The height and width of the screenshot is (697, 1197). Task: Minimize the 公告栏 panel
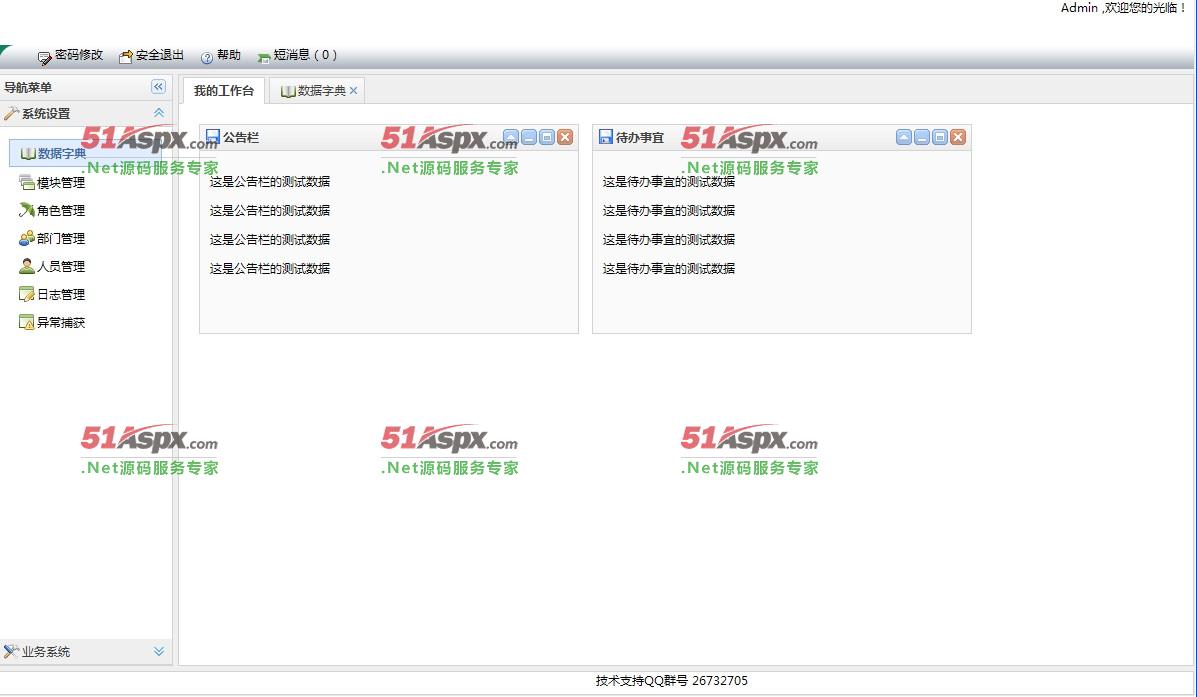point(529,137)
